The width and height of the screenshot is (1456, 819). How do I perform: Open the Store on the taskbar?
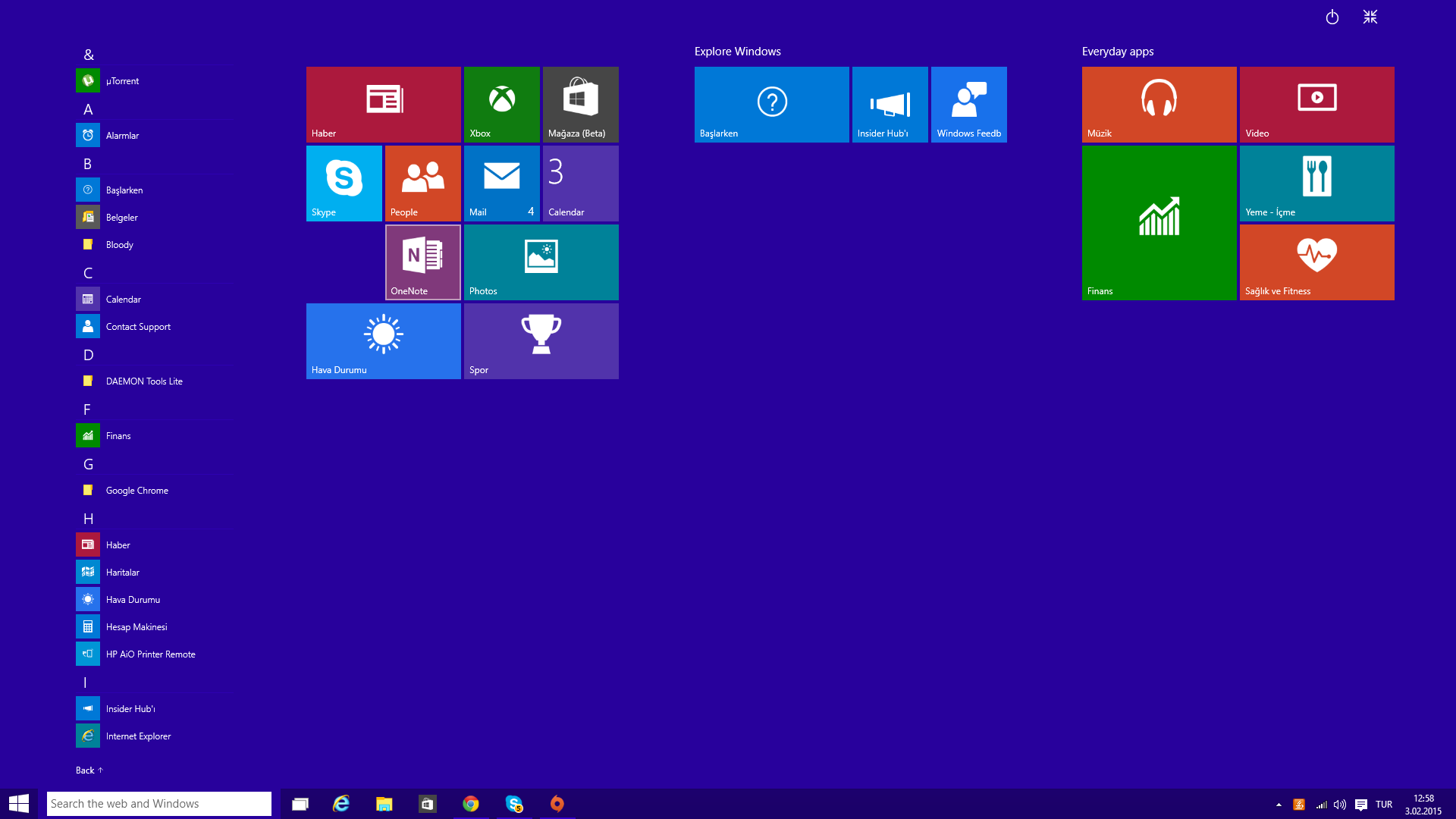click(x=428, y=804)
